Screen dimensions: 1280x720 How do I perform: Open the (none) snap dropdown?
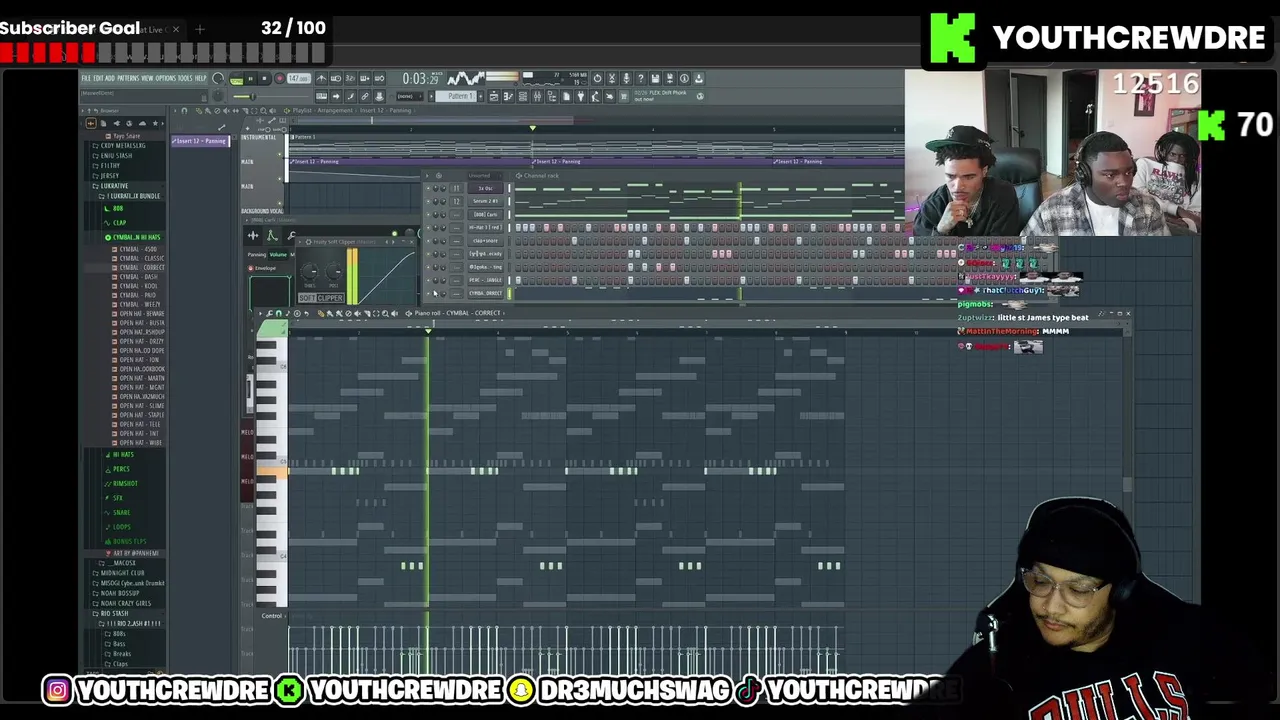pyautogui.click(x=409, y=96)
